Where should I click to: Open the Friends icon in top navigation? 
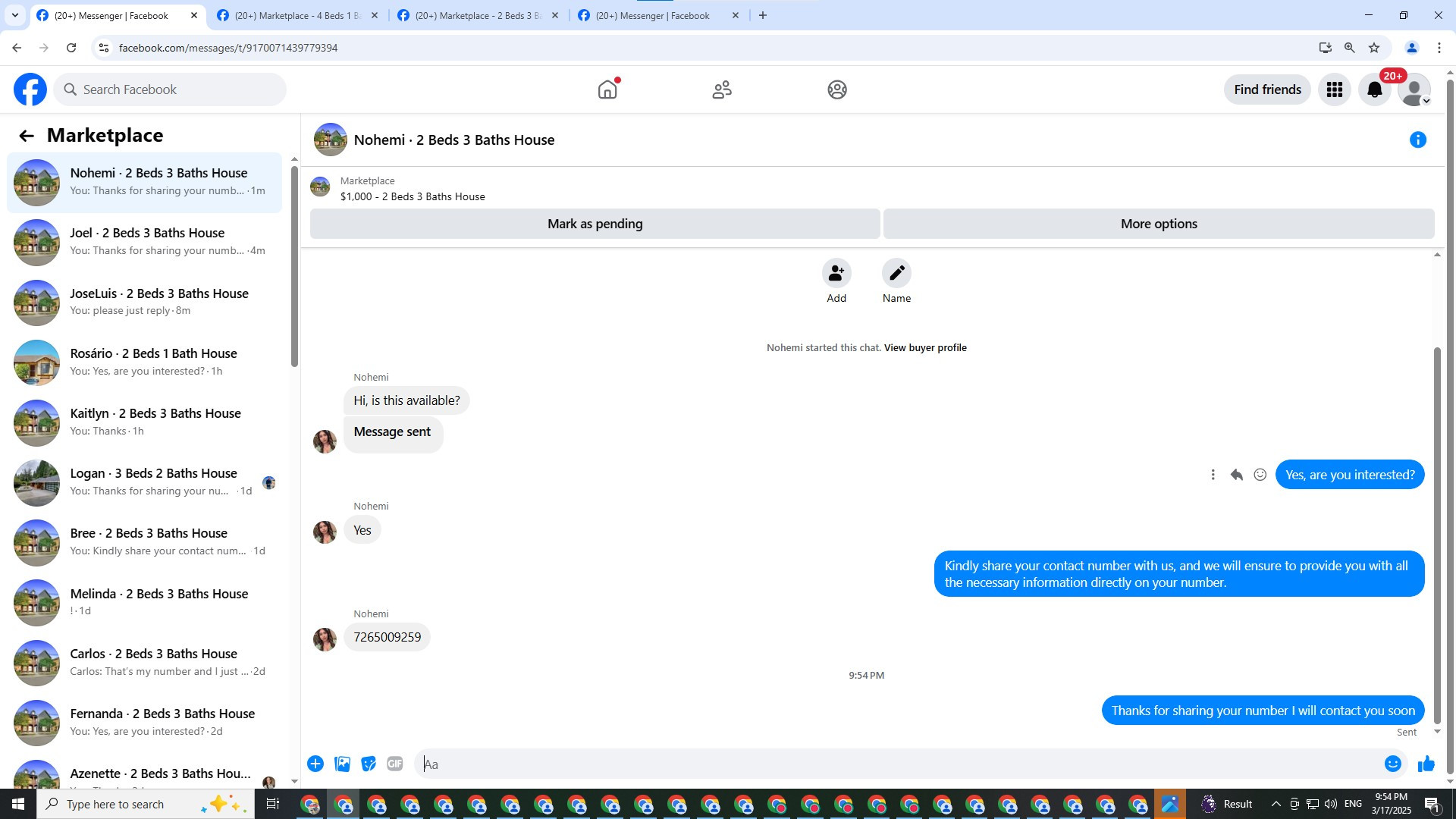coord(722,89)
